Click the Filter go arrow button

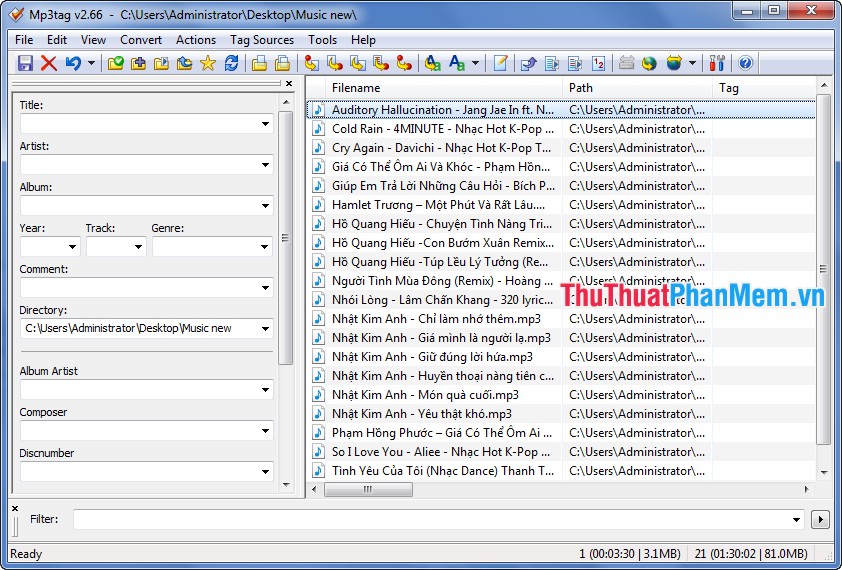[x=820, y=520]
